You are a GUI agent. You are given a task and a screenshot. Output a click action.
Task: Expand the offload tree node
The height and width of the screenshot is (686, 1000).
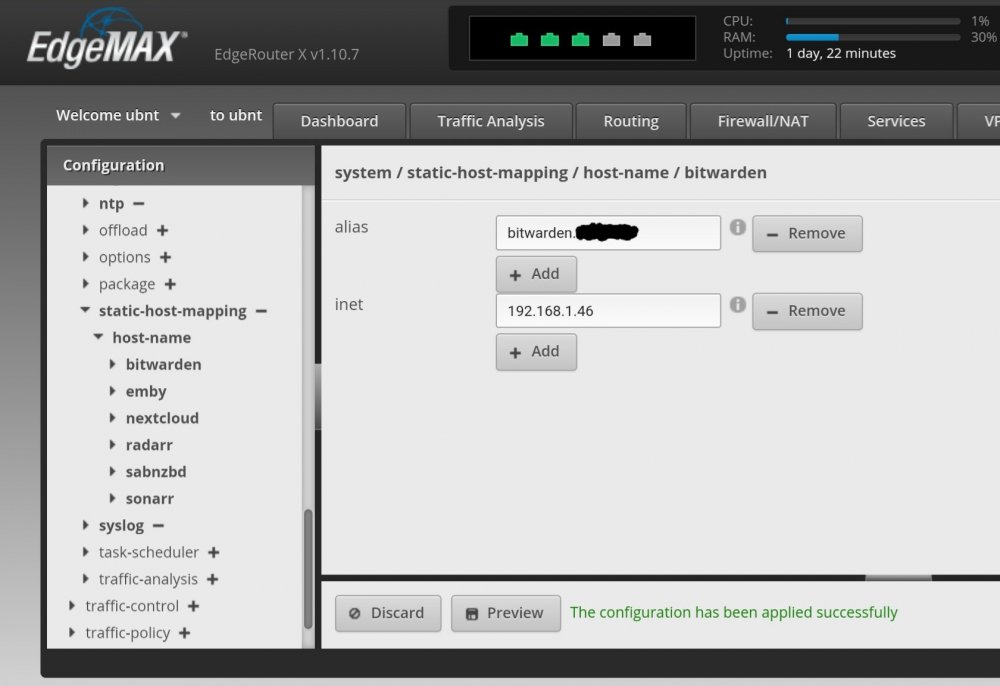[x=85, y=230]
